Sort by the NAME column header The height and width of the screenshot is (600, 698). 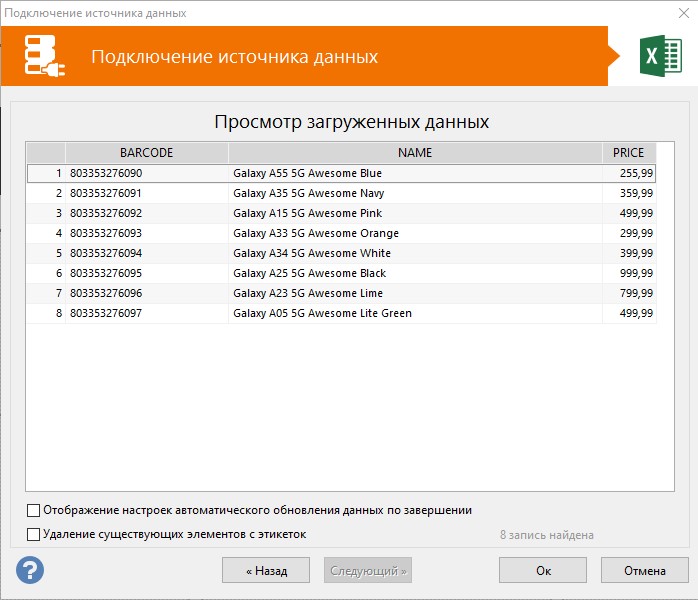click(x=414, y=153)
